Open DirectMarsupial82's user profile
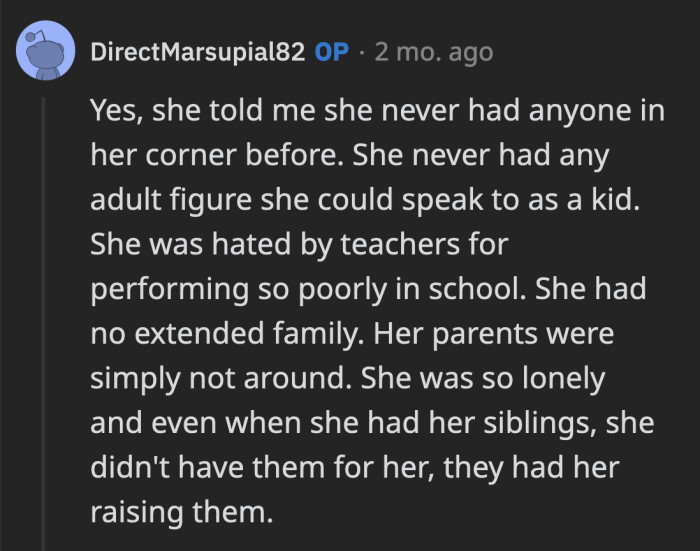 click(197, 53)
